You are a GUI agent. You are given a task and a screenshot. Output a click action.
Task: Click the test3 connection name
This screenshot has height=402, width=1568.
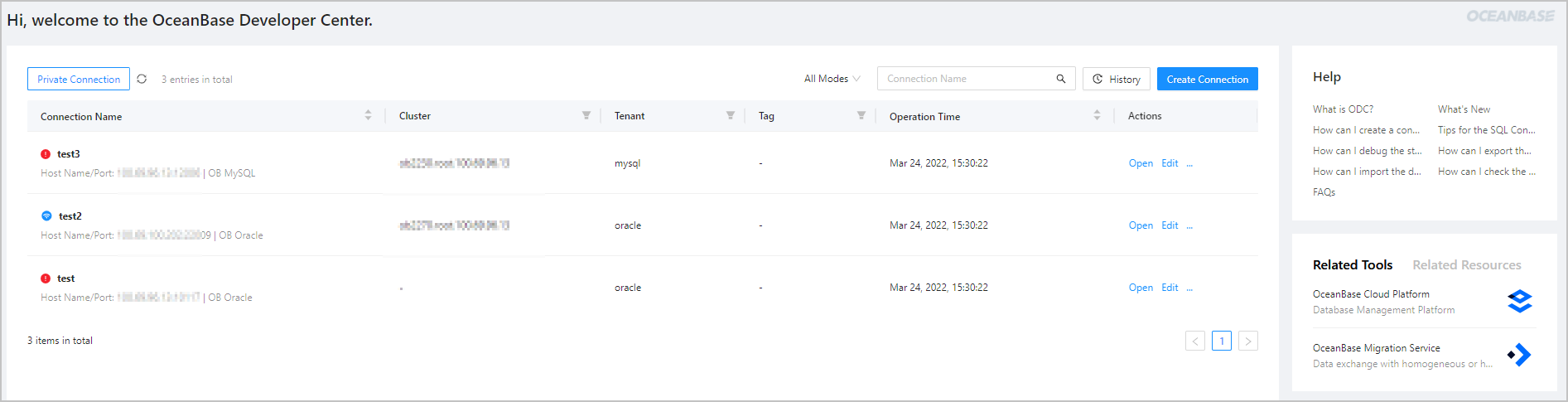(x=68, y=154)
